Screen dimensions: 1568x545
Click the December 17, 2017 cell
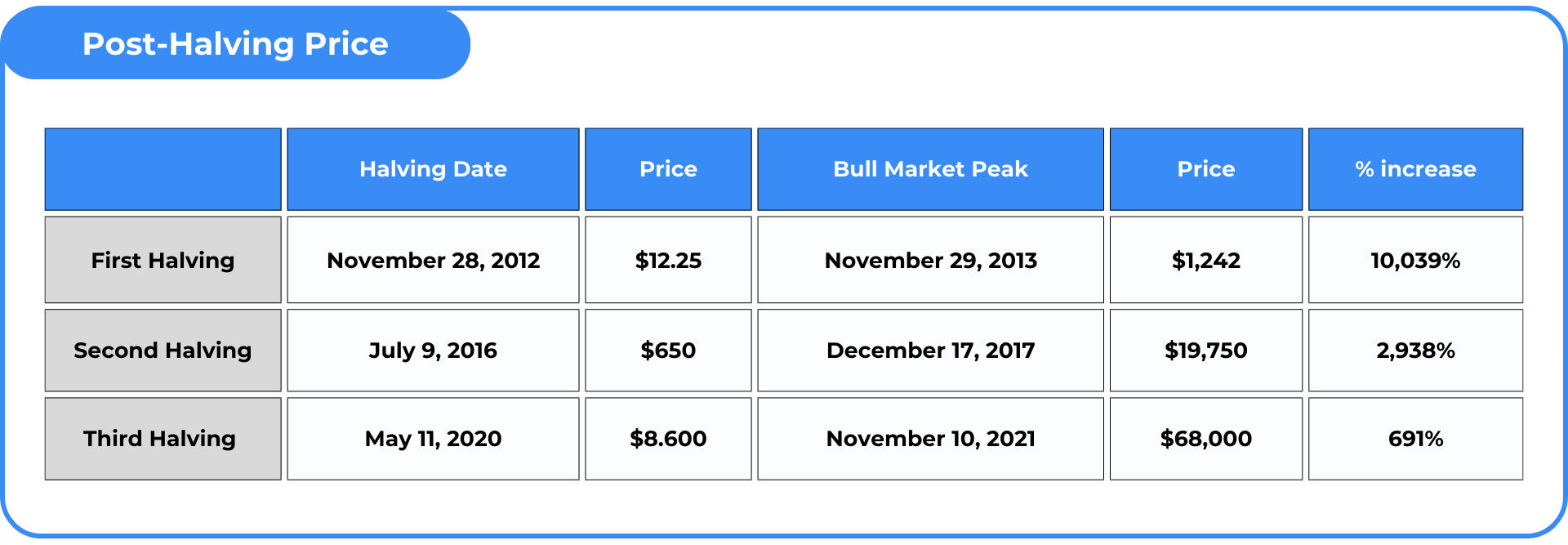tap(930, 350)
